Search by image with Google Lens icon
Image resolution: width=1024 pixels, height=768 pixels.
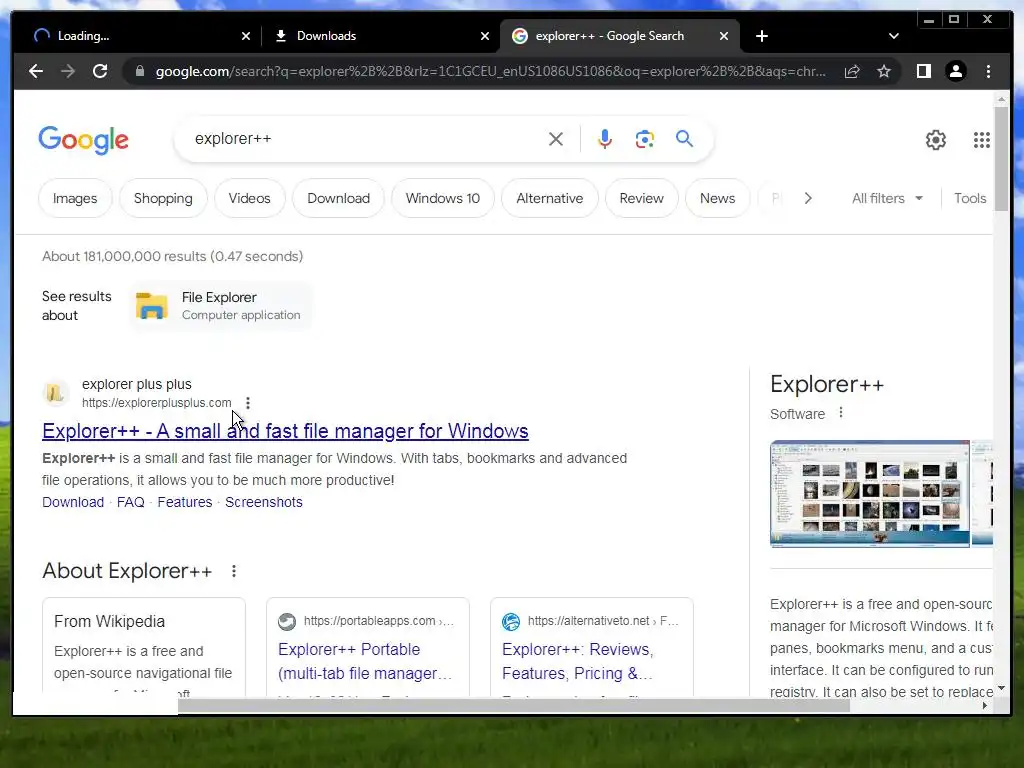coord(645,138)
